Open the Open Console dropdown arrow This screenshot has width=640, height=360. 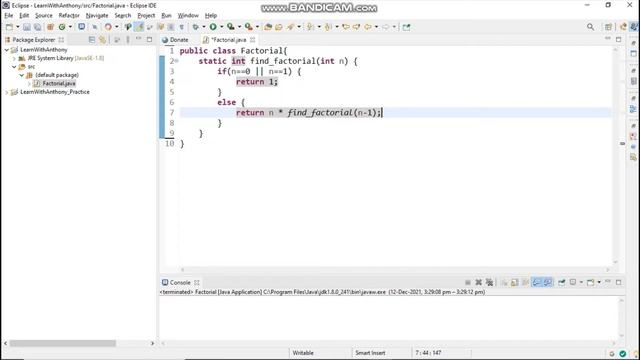coord(599,282)
